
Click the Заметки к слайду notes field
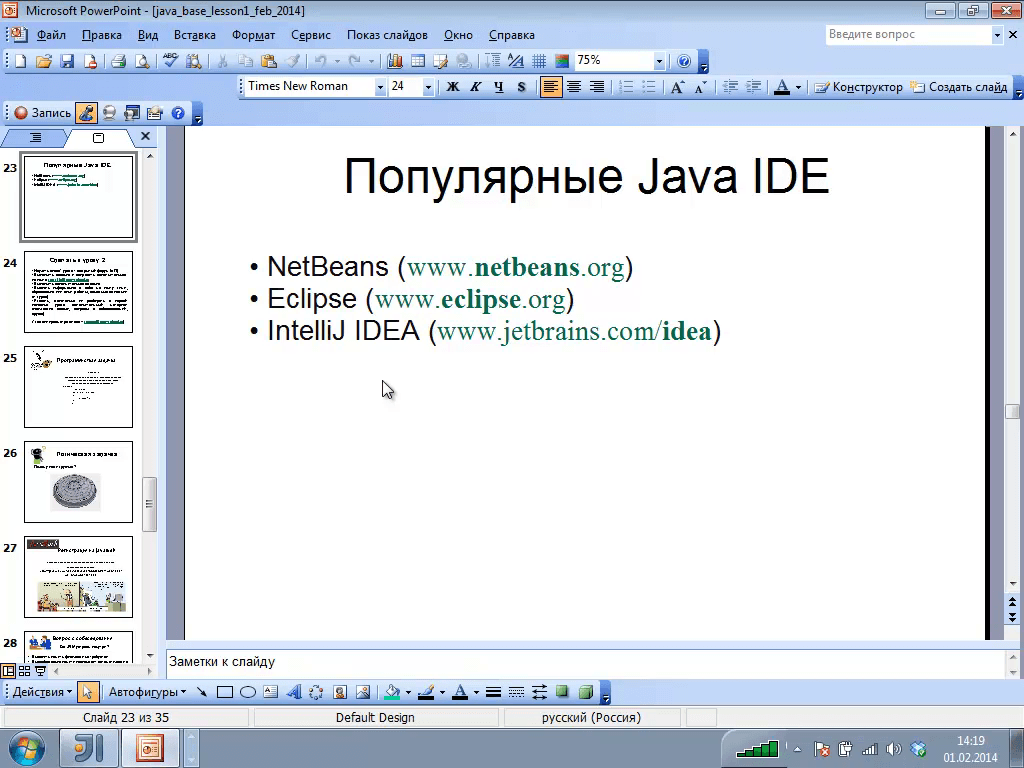tap(585, 662)
